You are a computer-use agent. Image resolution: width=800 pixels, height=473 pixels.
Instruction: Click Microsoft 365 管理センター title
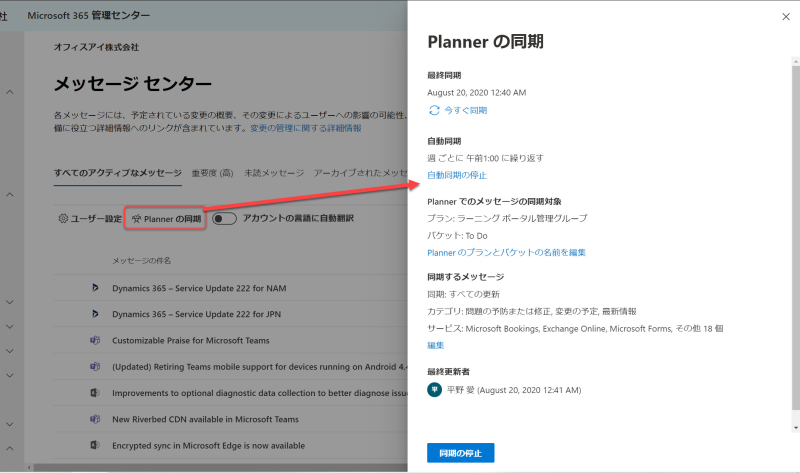[x=89, y=16]
